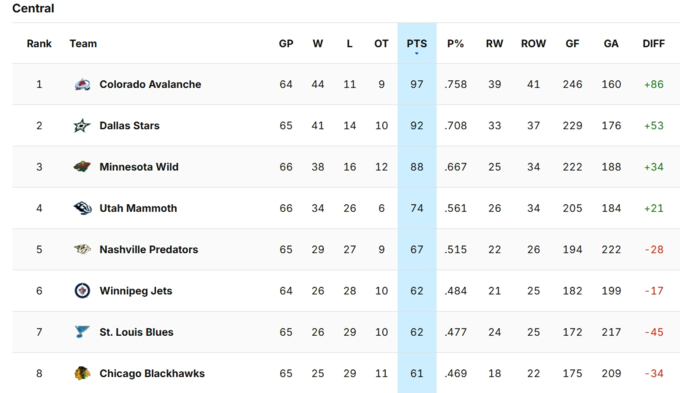680x393 pixels.
Task: Sort table by DIFF column
Action: click(654, 44)
